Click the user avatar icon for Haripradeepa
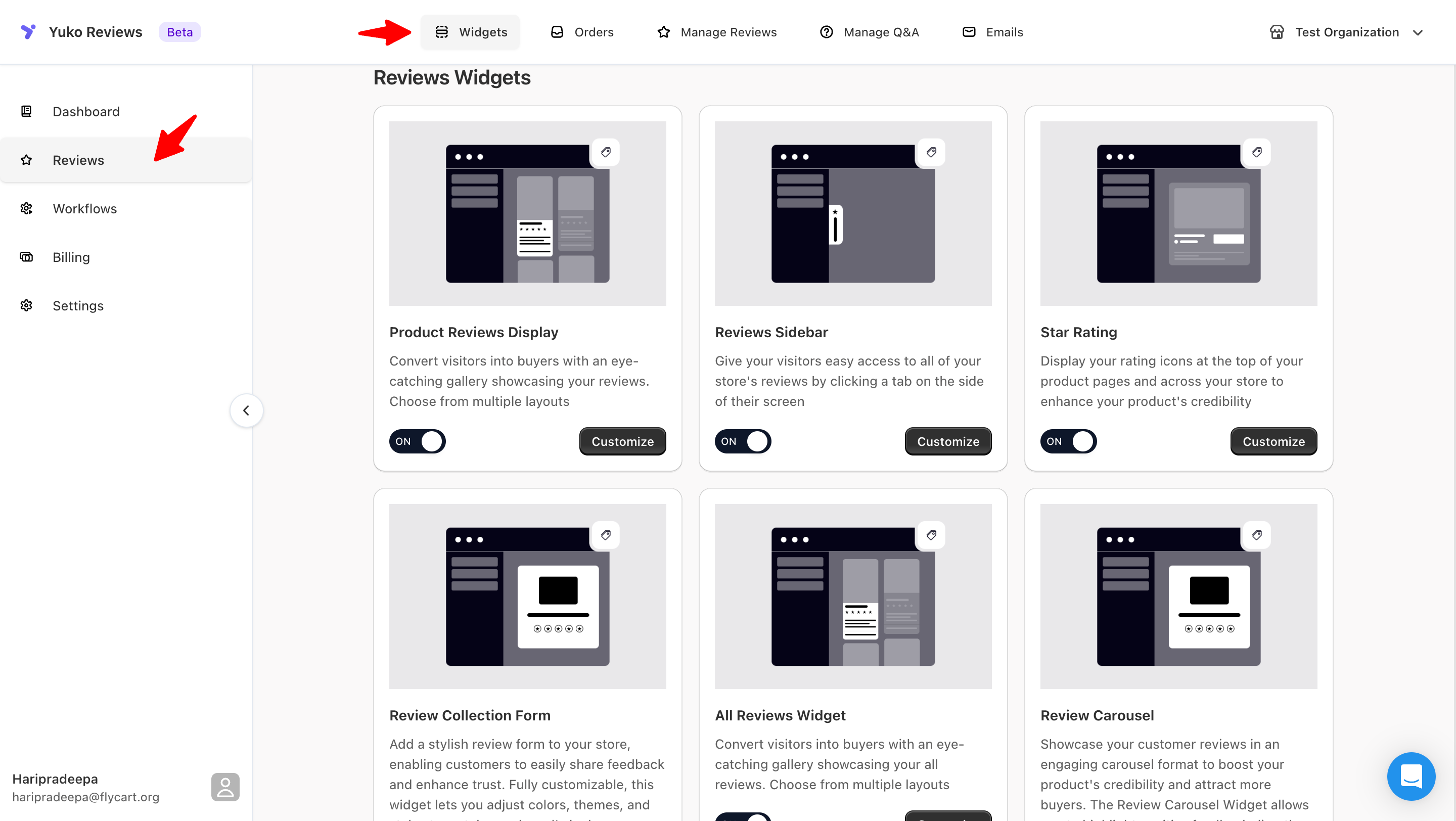This screenshot has height=821, width=1456. pyautogui.click(x=225, y=787)
